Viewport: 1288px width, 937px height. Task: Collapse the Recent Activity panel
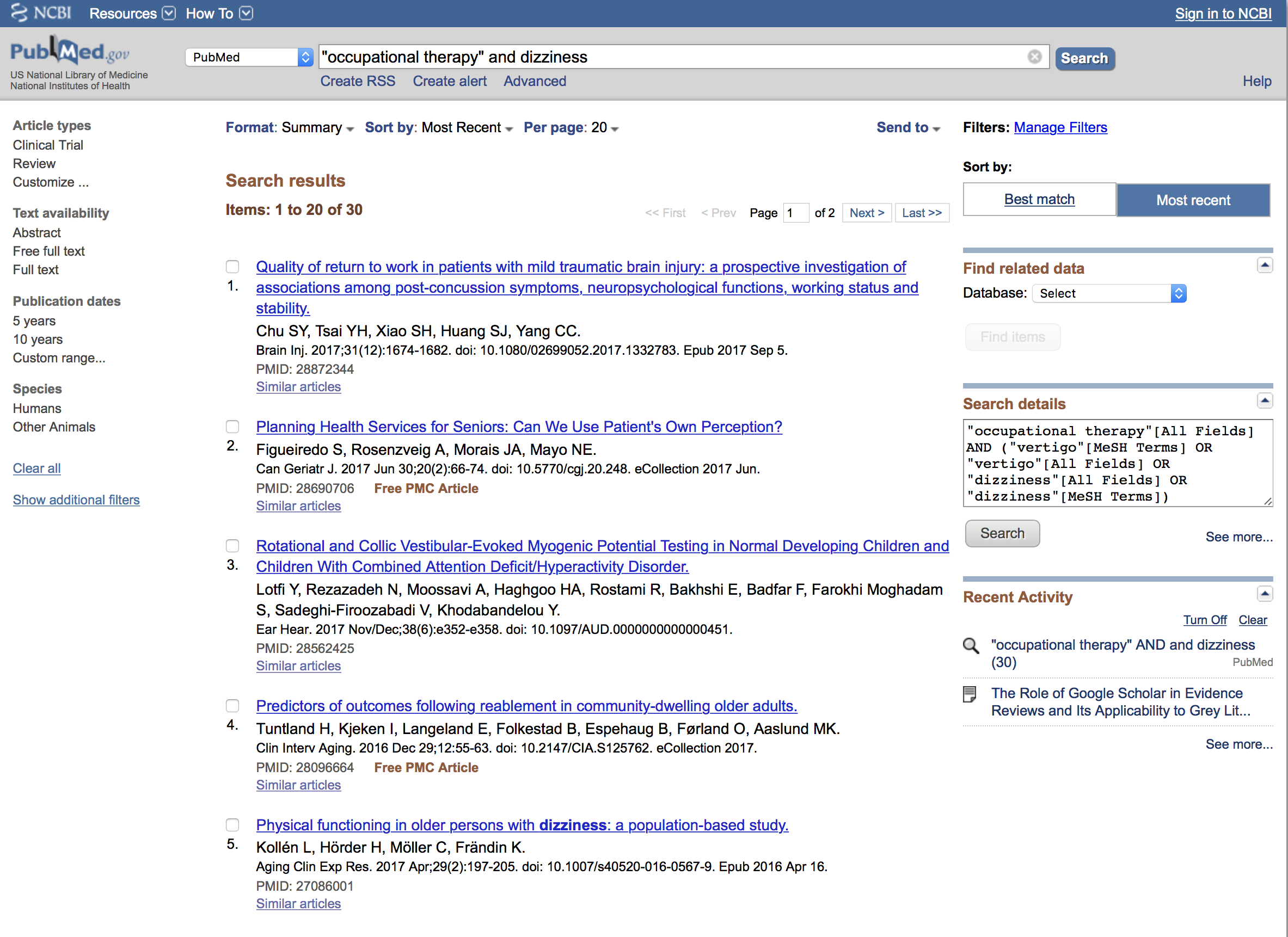pos(1264,594)
